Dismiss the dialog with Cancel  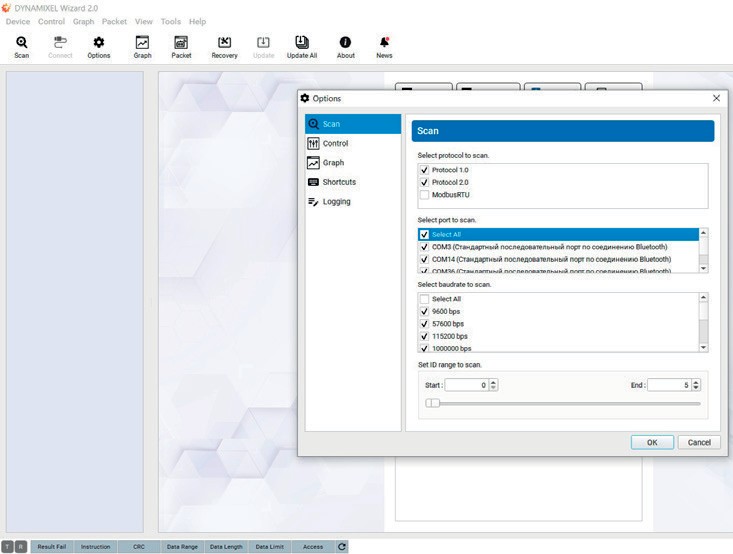tap(699, 442)
